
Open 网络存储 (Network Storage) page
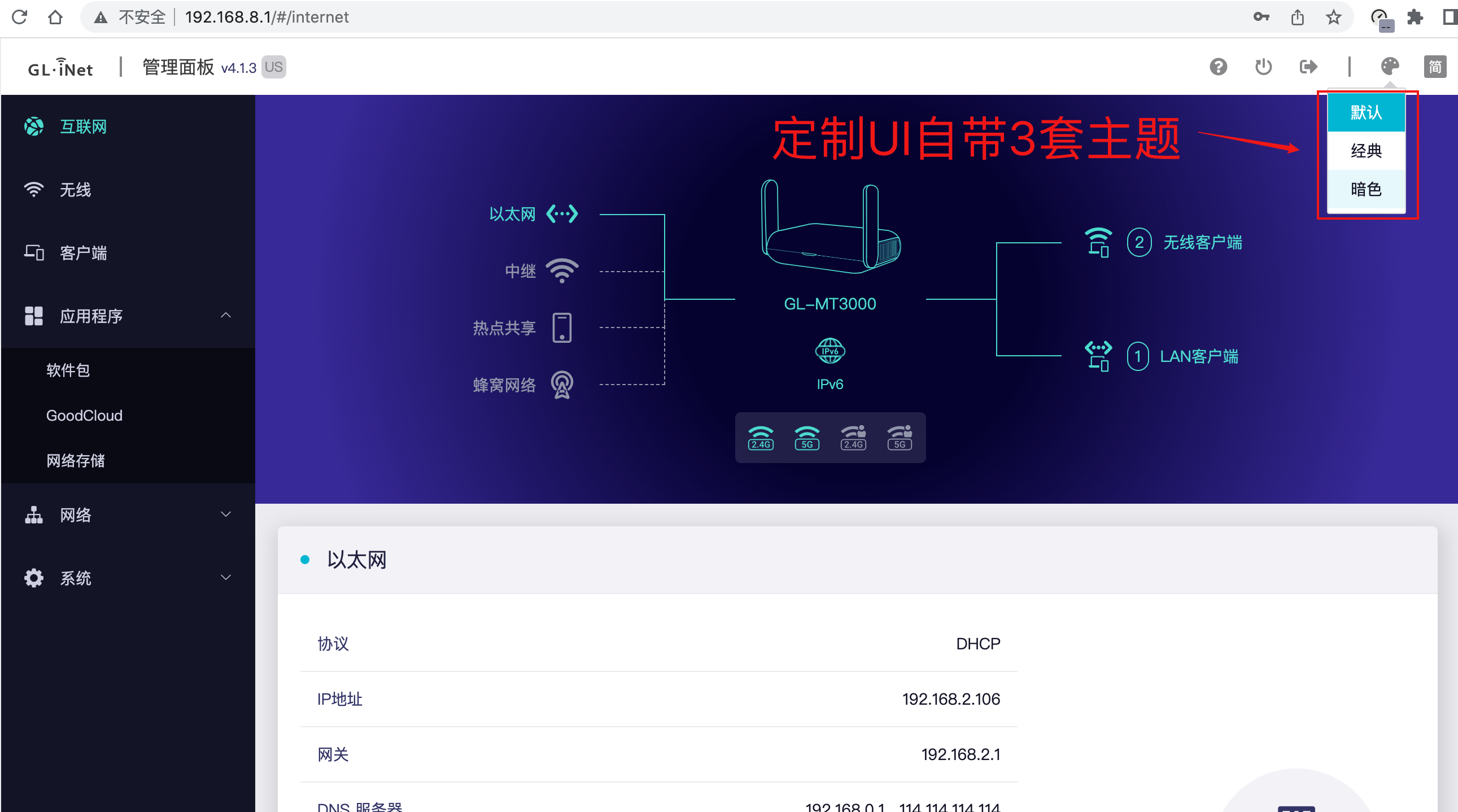[x=77, y=460]
